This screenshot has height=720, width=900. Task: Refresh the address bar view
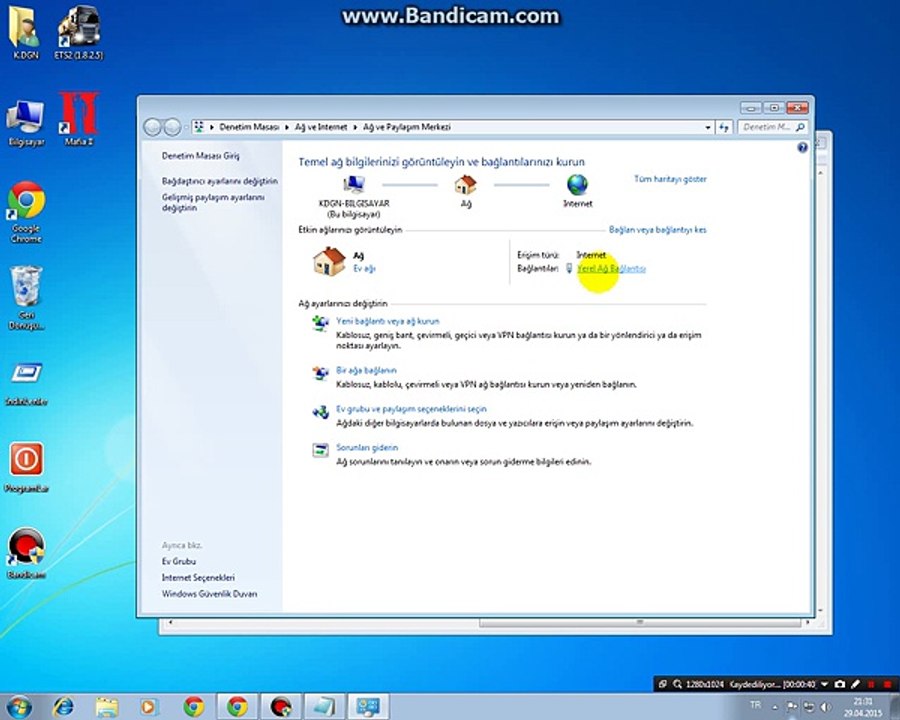tap(724, 127)
